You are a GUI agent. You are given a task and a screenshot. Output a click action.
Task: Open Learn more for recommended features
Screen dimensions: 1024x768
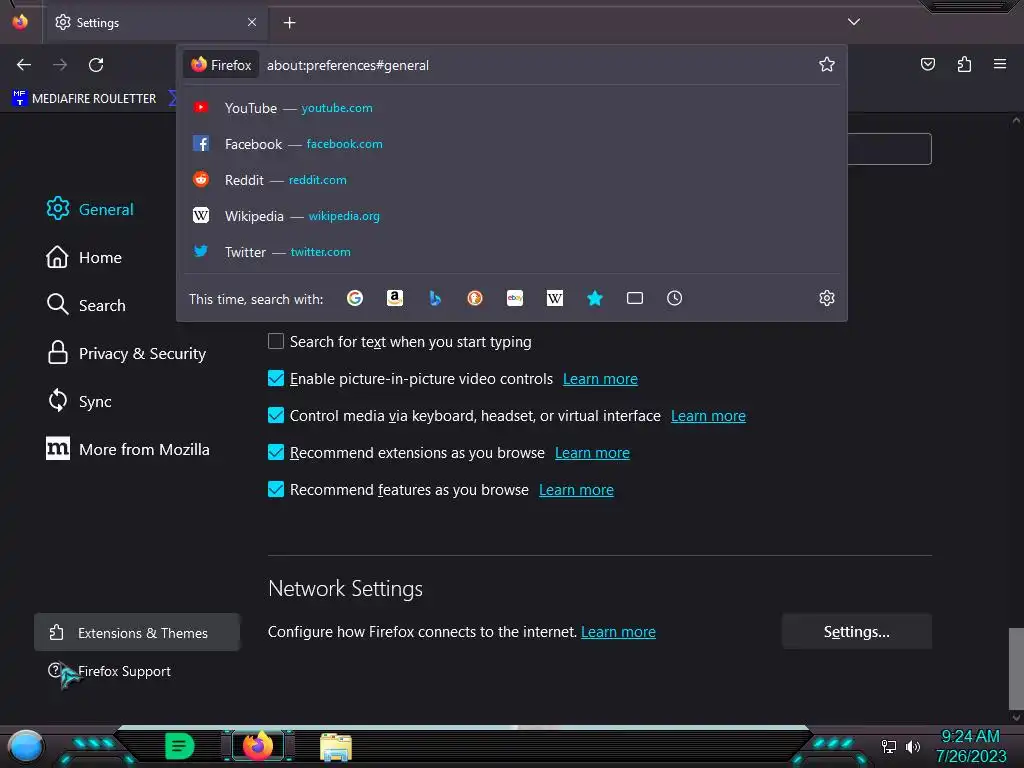576,490
